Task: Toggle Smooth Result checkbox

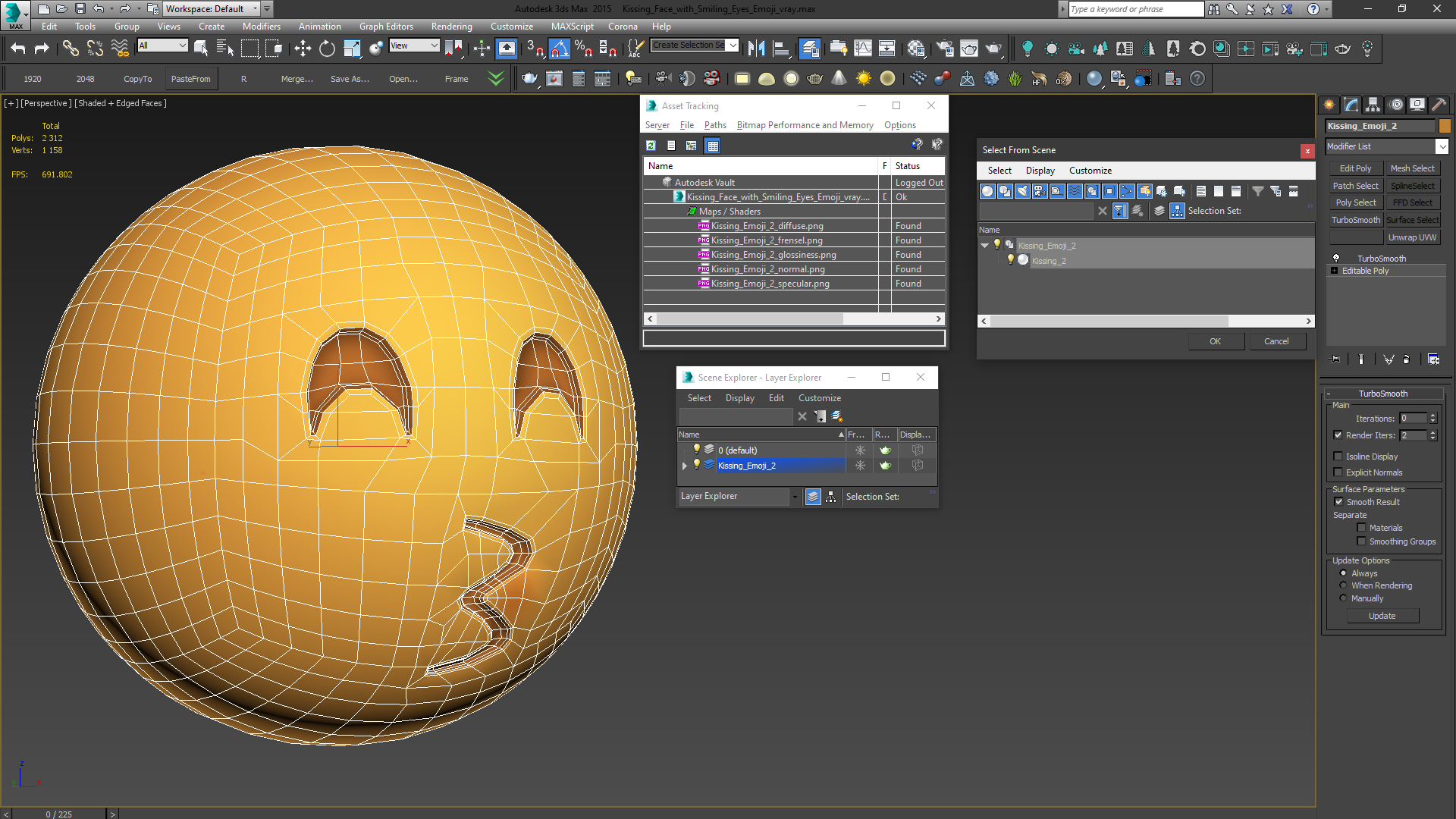Action: (x=1338, y=502)
